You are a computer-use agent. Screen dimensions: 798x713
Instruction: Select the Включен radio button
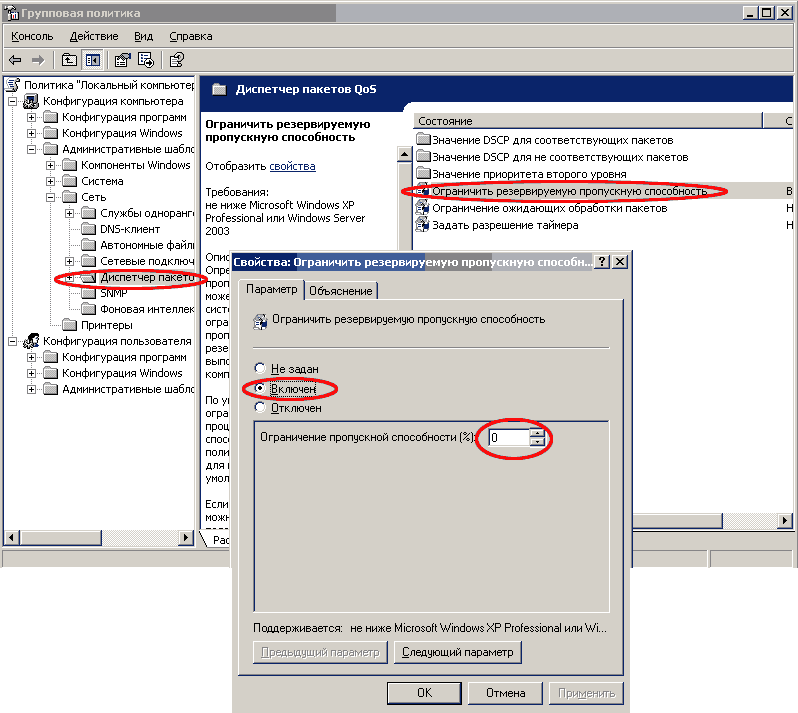[x=260, y=388]
